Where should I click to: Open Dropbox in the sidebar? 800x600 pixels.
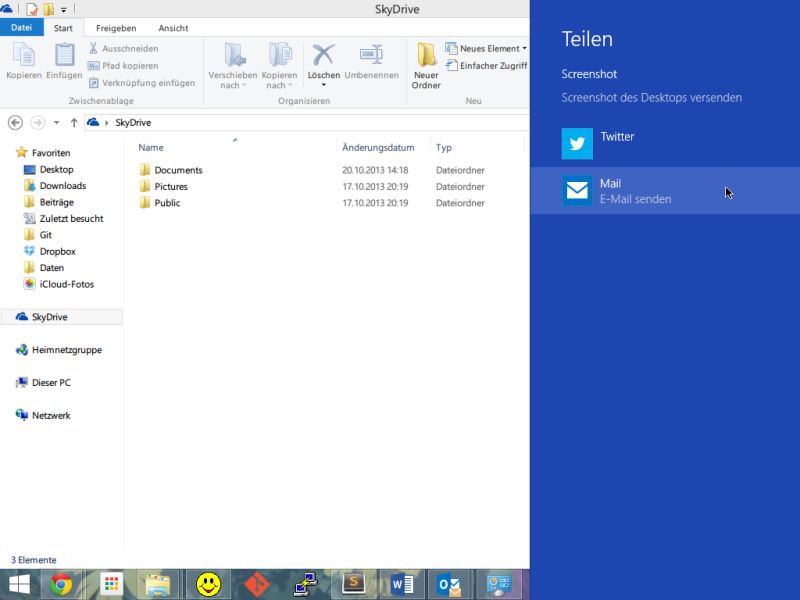(x=58, y=251)
